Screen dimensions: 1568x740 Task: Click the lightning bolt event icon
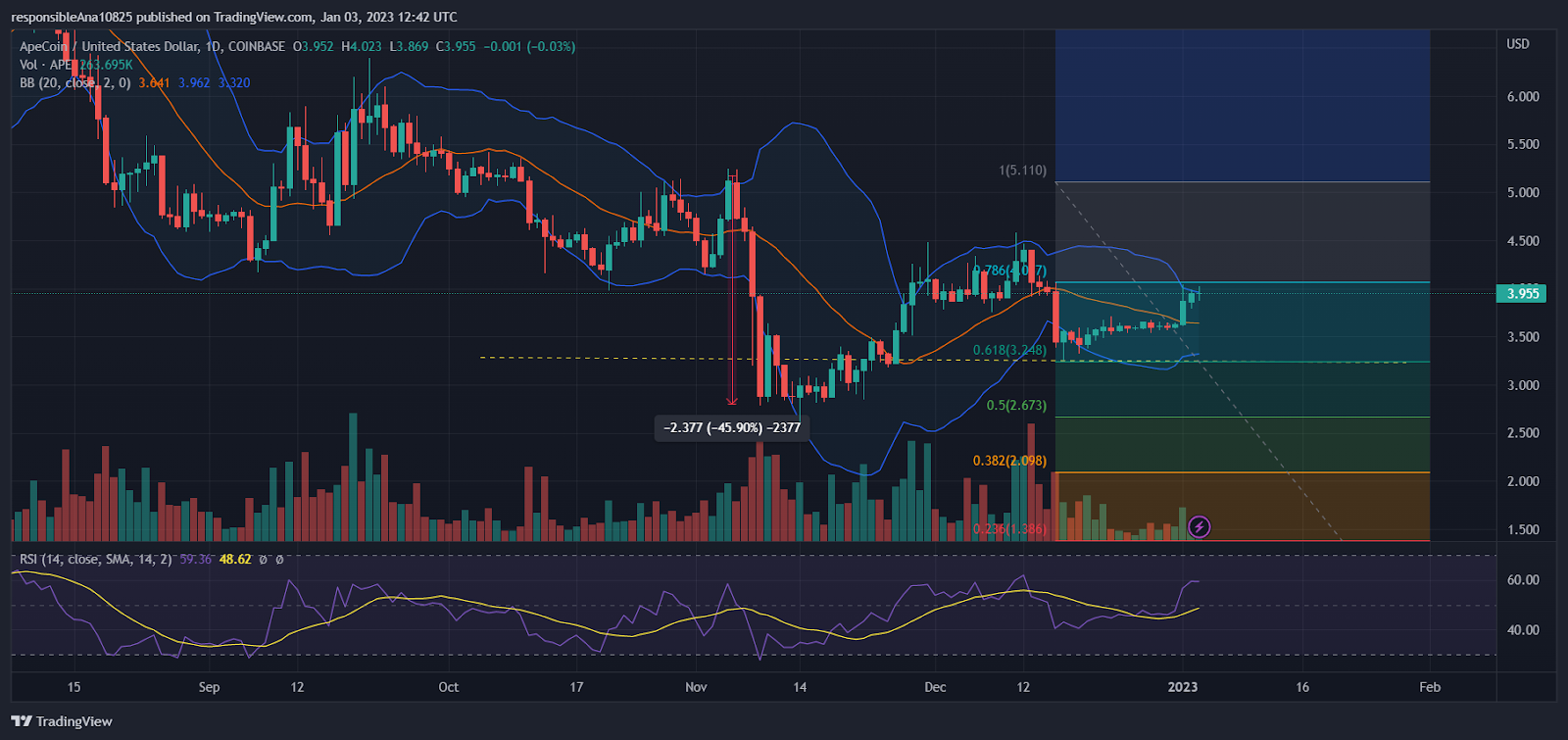(x=1199, y=527)
